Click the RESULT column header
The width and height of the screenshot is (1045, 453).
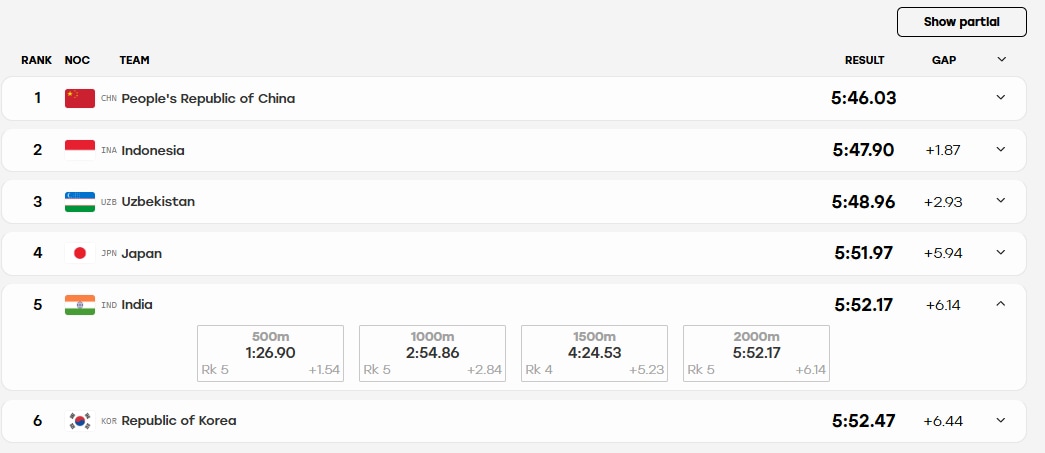(x=864, y=60)
